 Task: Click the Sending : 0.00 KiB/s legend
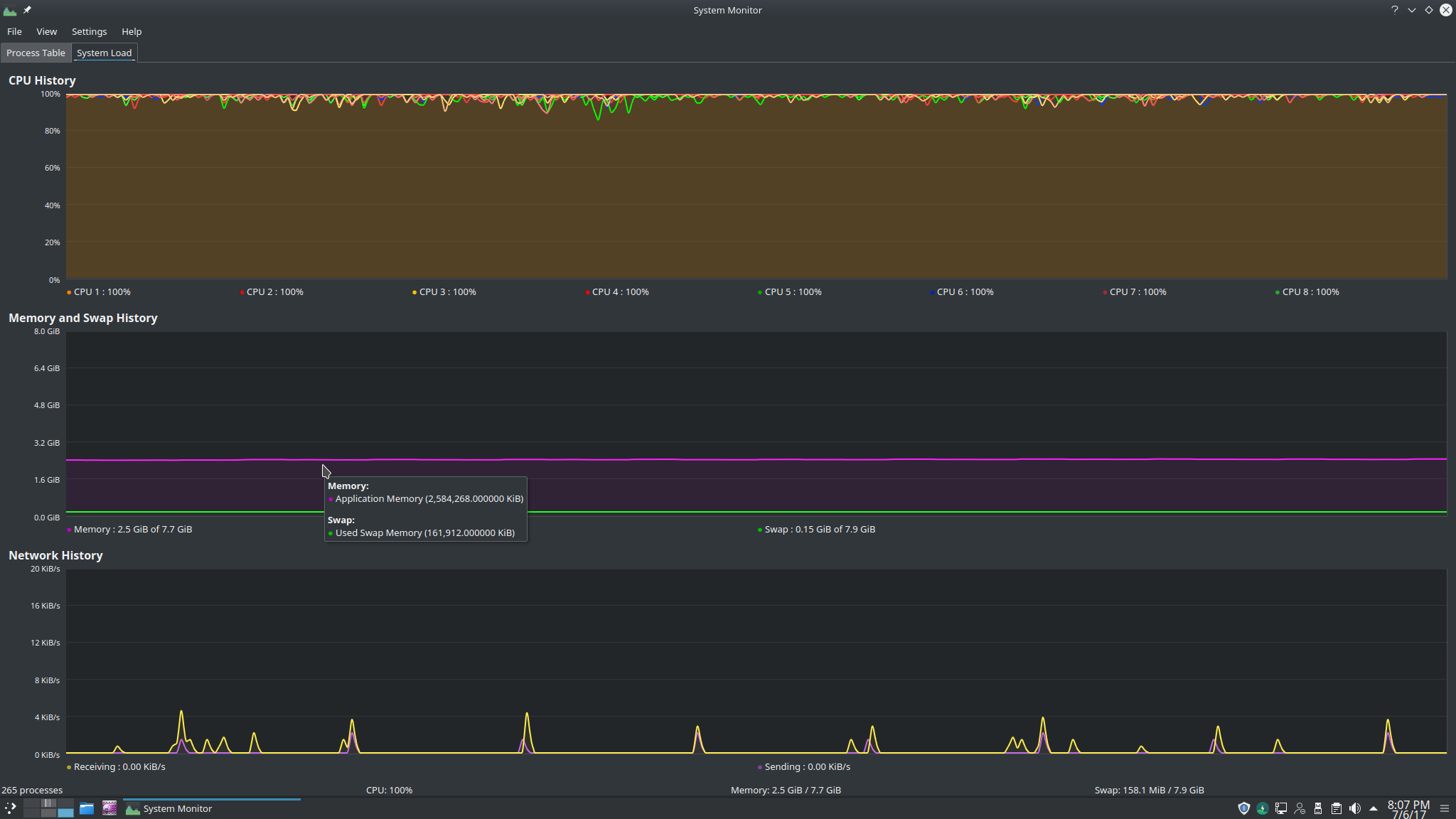point(804,766)
